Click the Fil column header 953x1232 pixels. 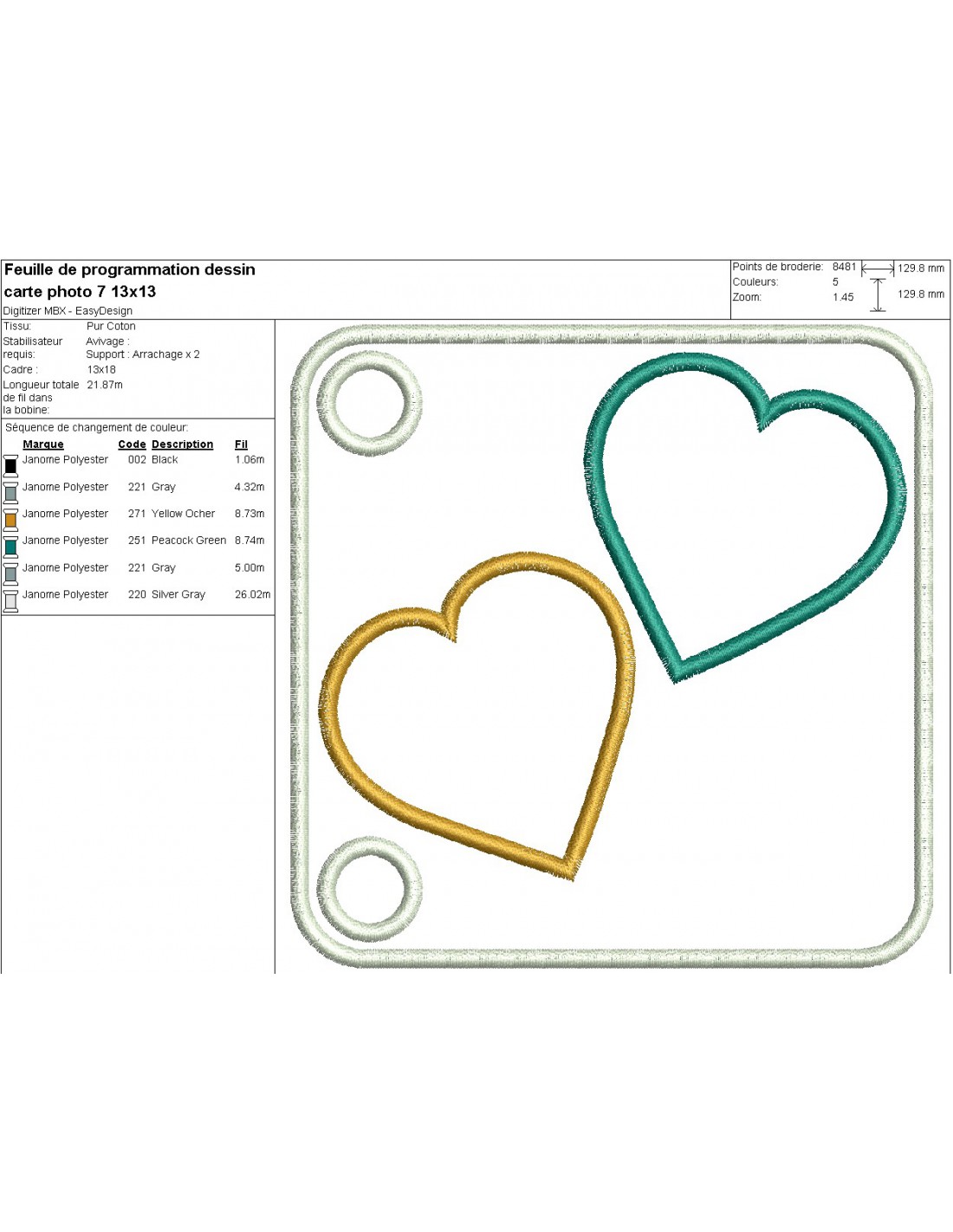tap(241, 444)
